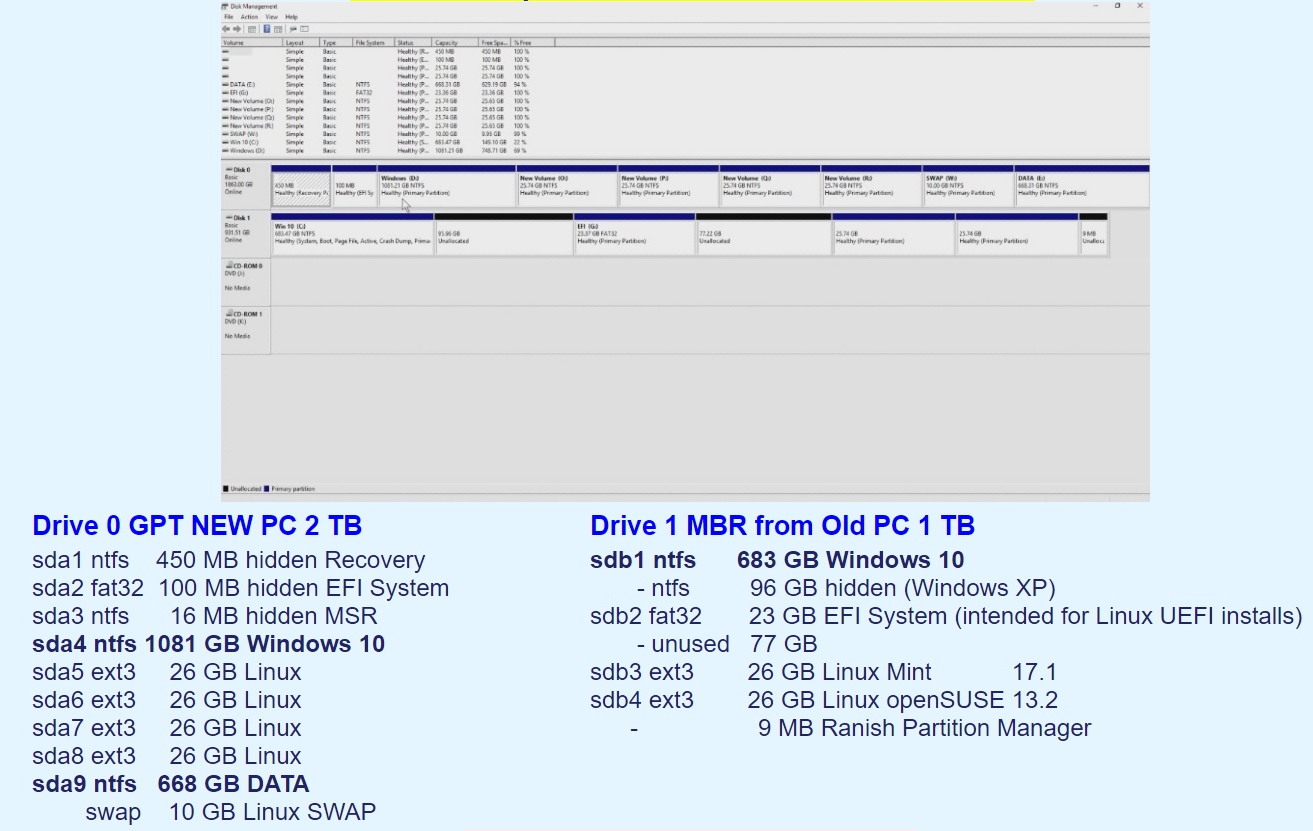Select the drive icon of New Volume (Q:) row
Screen dimensions: 1313x831
coord(225,118)
